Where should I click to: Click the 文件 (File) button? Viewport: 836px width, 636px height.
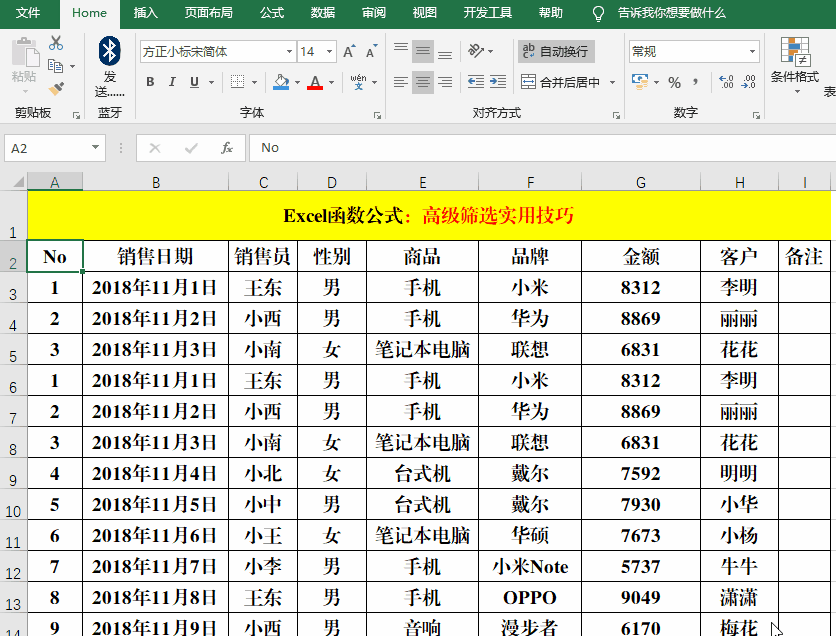(28, 13)
